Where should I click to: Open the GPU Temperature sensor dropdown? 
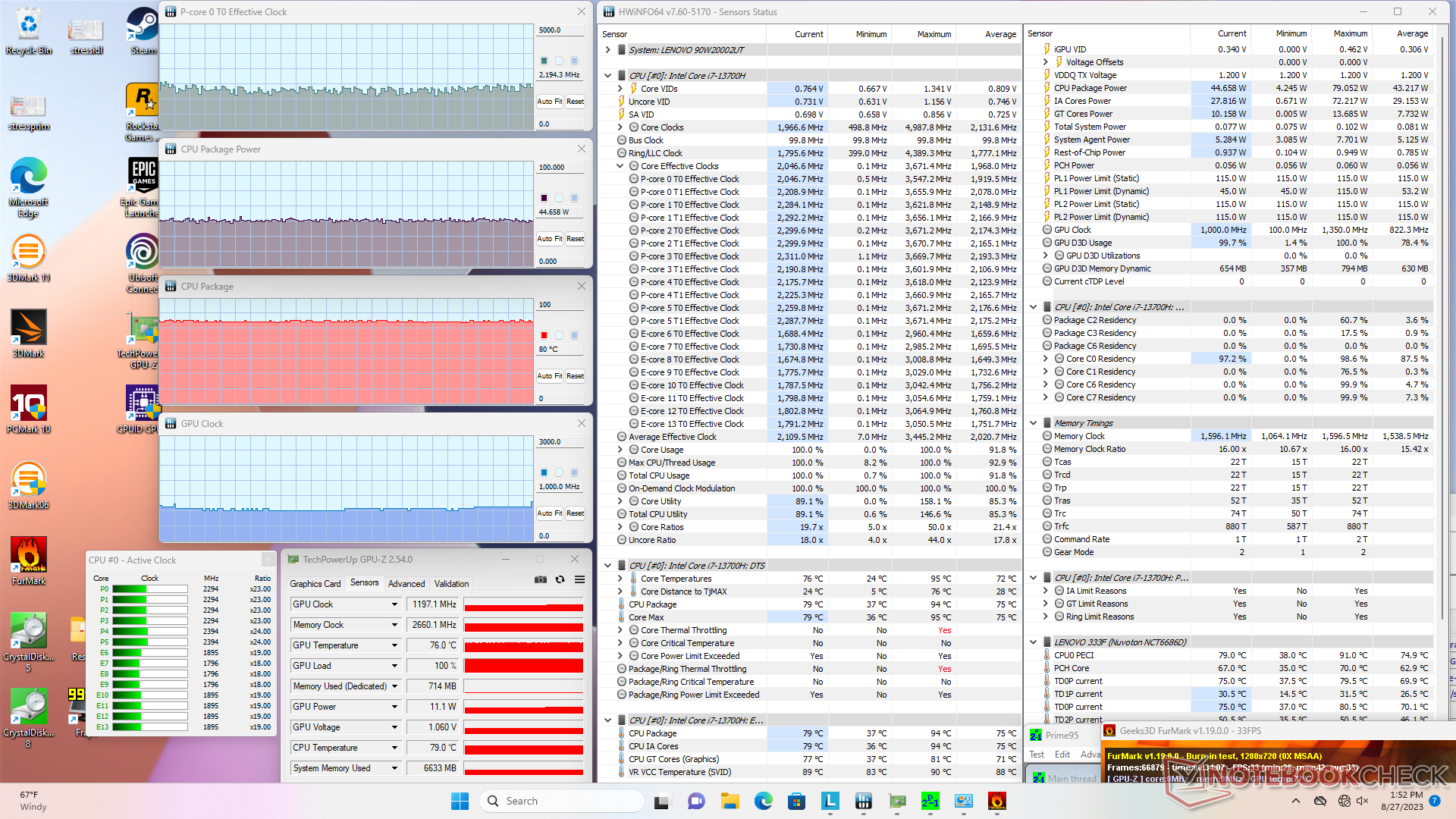point(394,645)
